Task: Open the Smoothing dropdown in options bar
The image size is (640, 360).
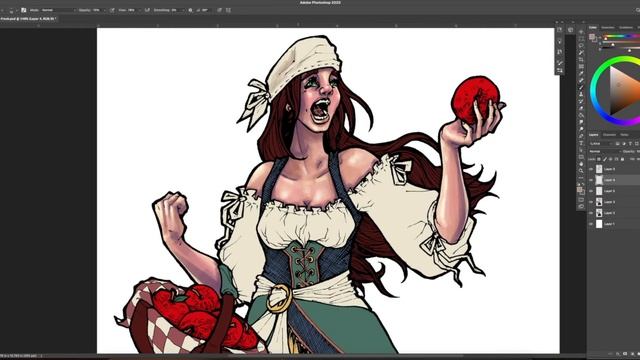Action: click(178, 10)
